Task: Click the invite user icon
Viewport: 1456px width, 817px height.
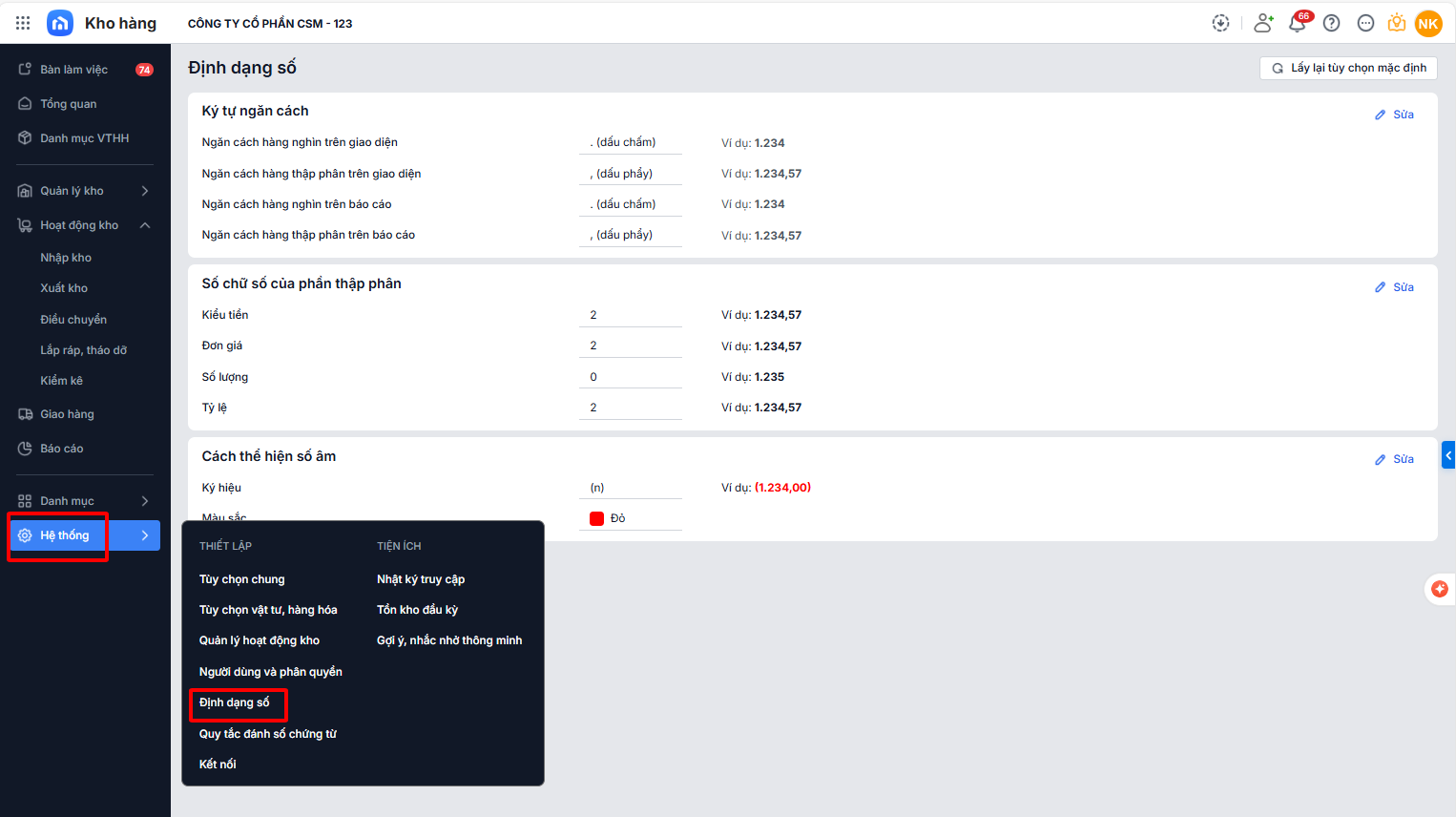Action: coord(1263,23)
